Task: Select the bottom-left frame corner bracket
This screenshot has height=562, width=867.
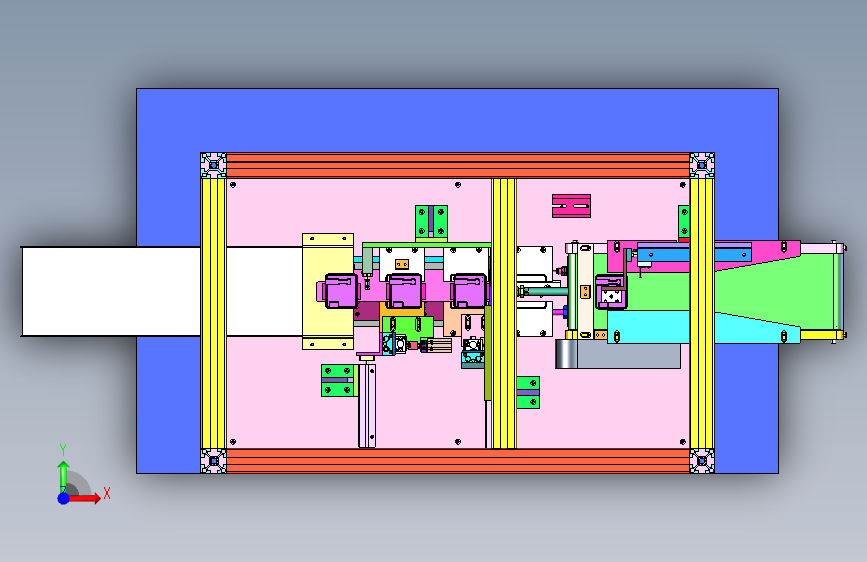Action: [213, 461]
